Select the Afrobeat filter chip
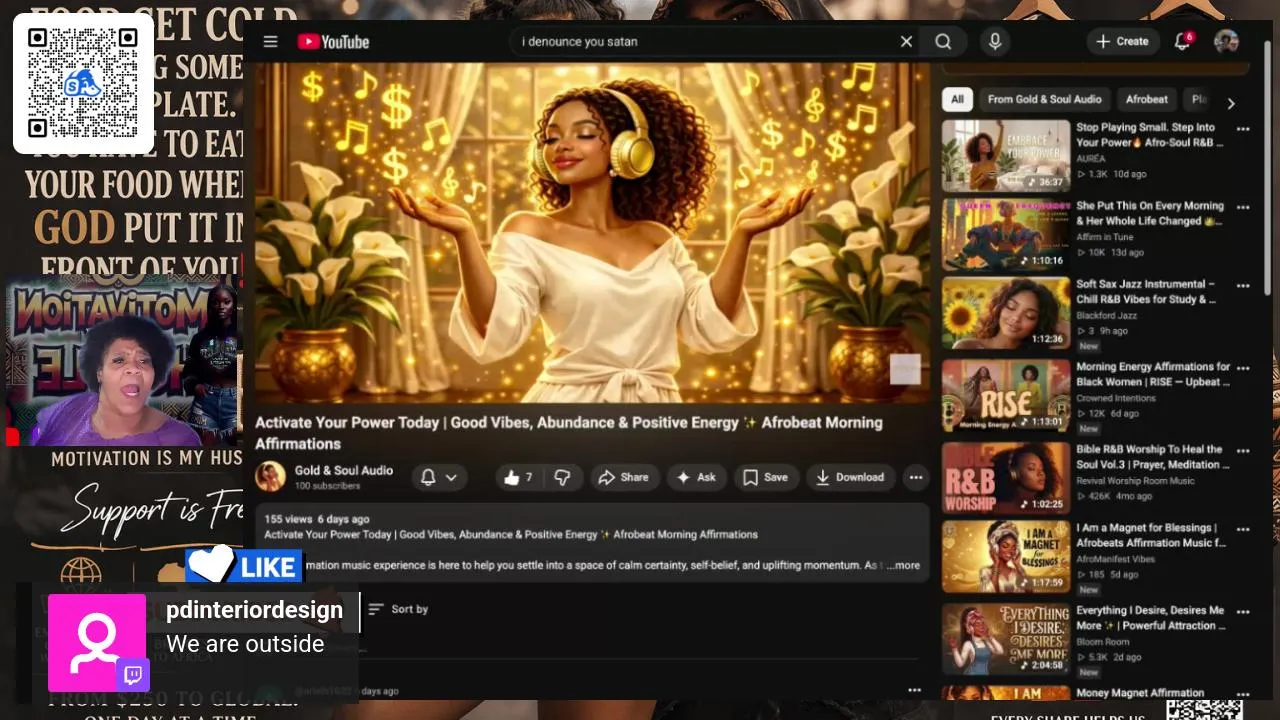The height and width of the screenshot is (720, 1280). pos(1146,99)
